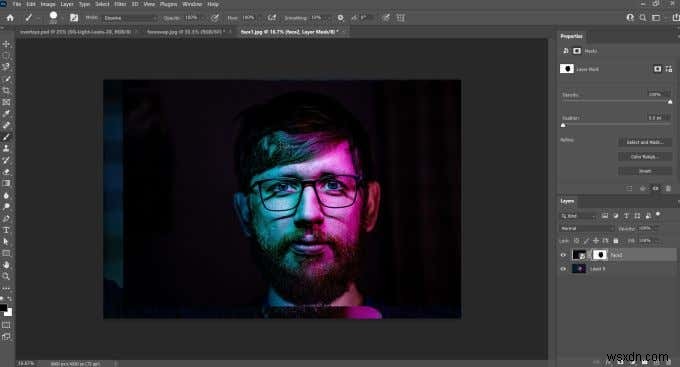Select the Eraser tool
Viewport: 680px width, 367px height.
point(6,172)
